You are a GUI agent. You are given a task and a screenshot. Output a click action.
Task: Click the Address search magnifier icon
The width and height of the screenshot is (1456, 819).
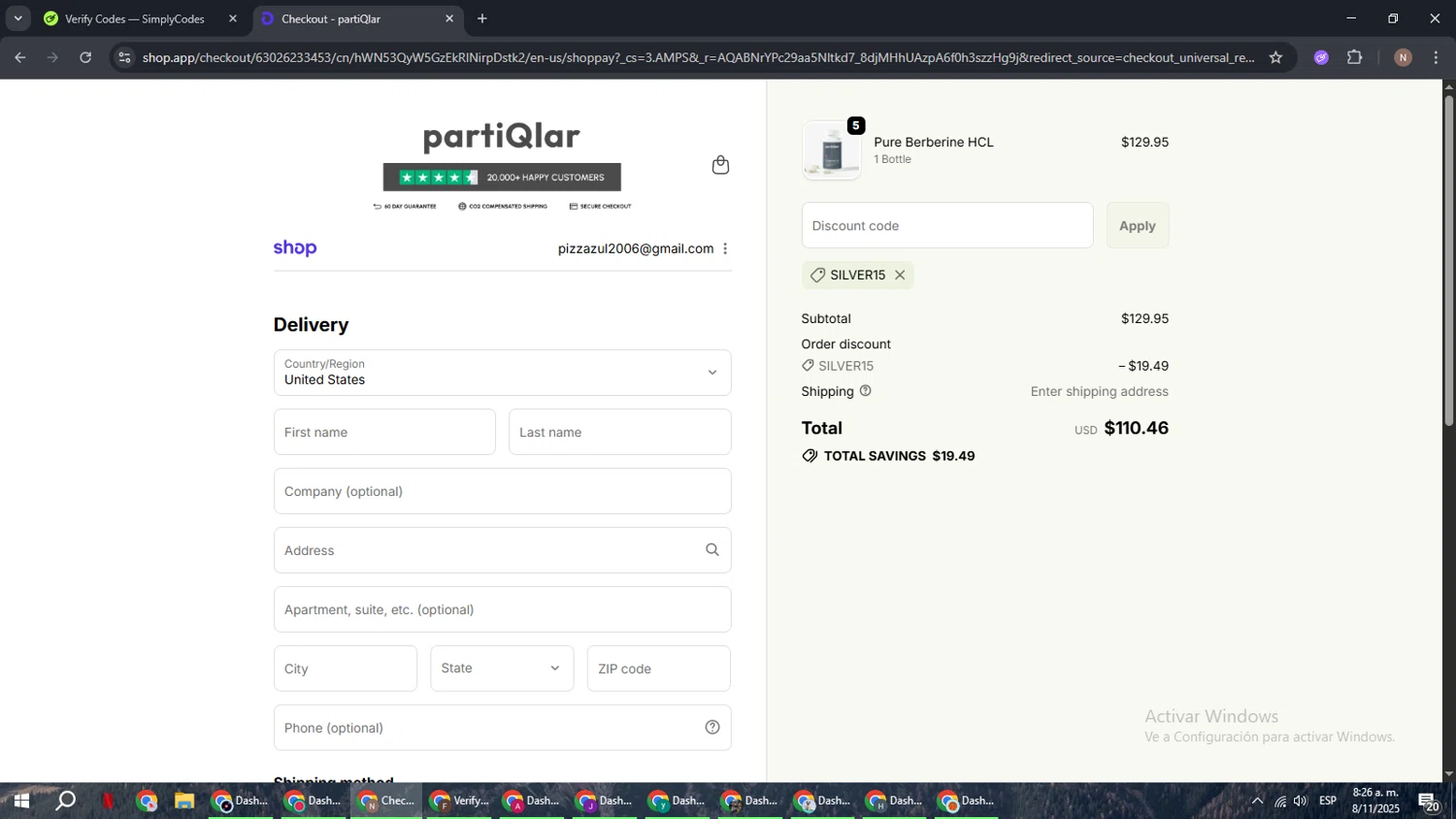coord(712,550)
